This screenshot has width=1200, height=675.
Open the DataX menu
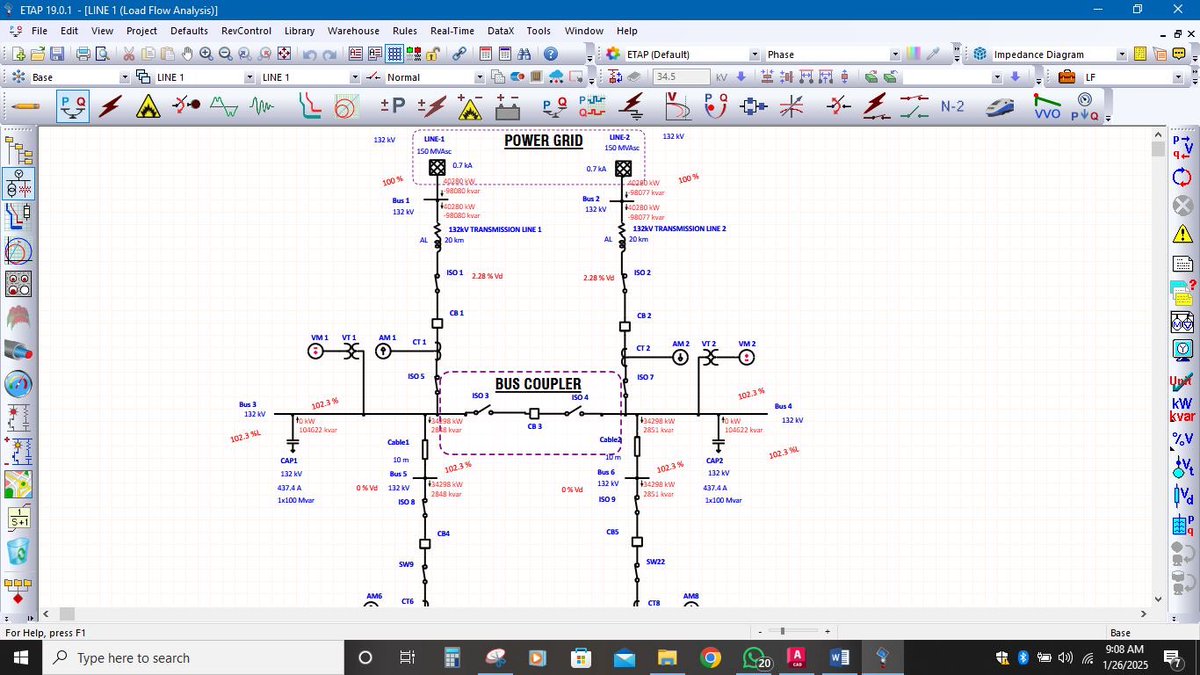click(x=501, y=31)
